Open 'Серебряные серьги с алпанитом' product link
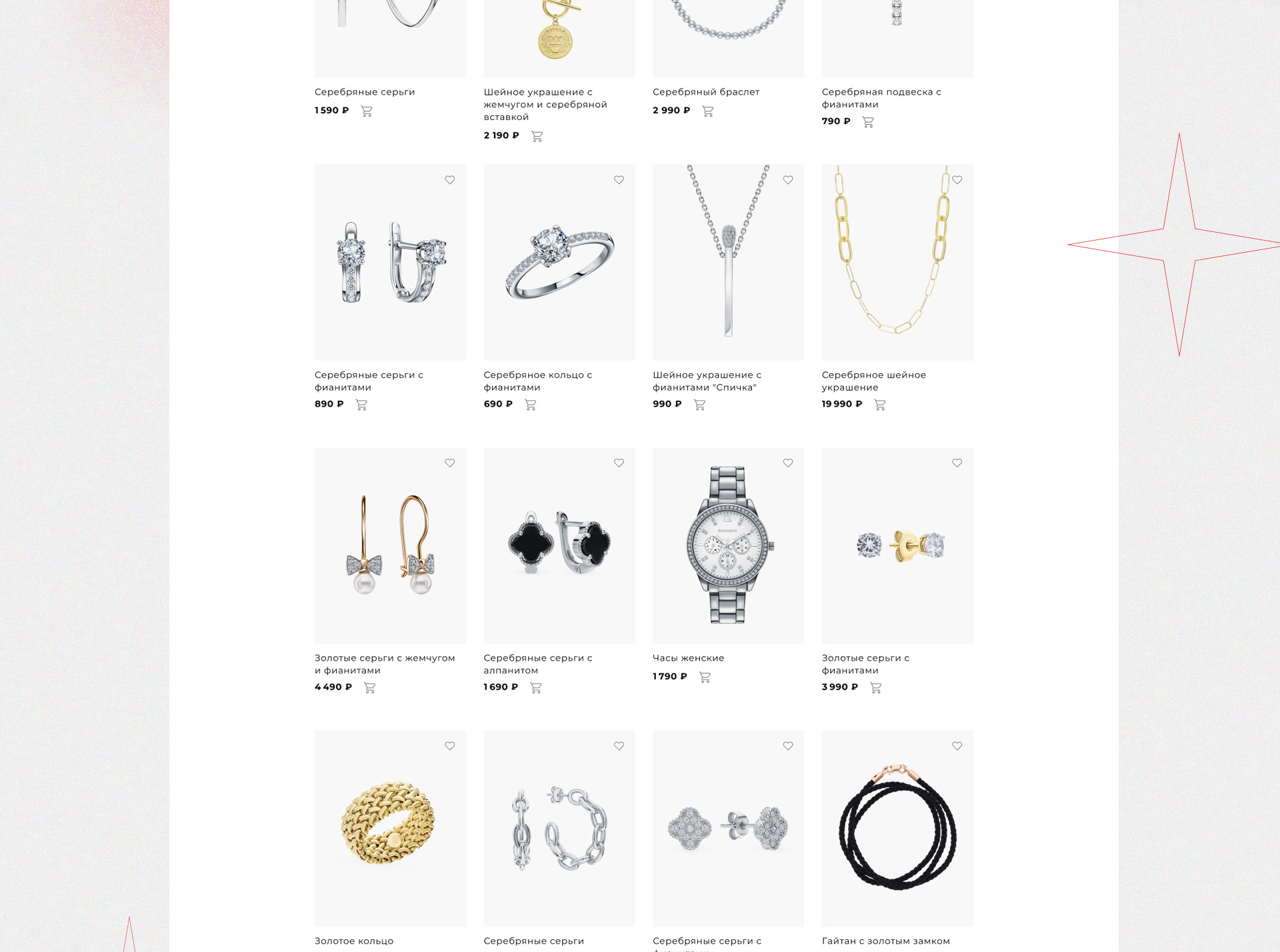 coord(538,664)
